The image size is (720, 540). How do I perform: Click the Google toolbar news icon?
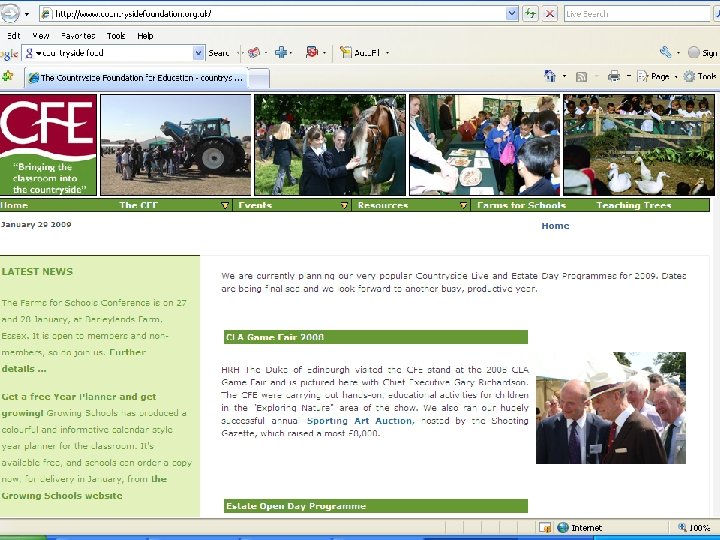coord(254,52)
